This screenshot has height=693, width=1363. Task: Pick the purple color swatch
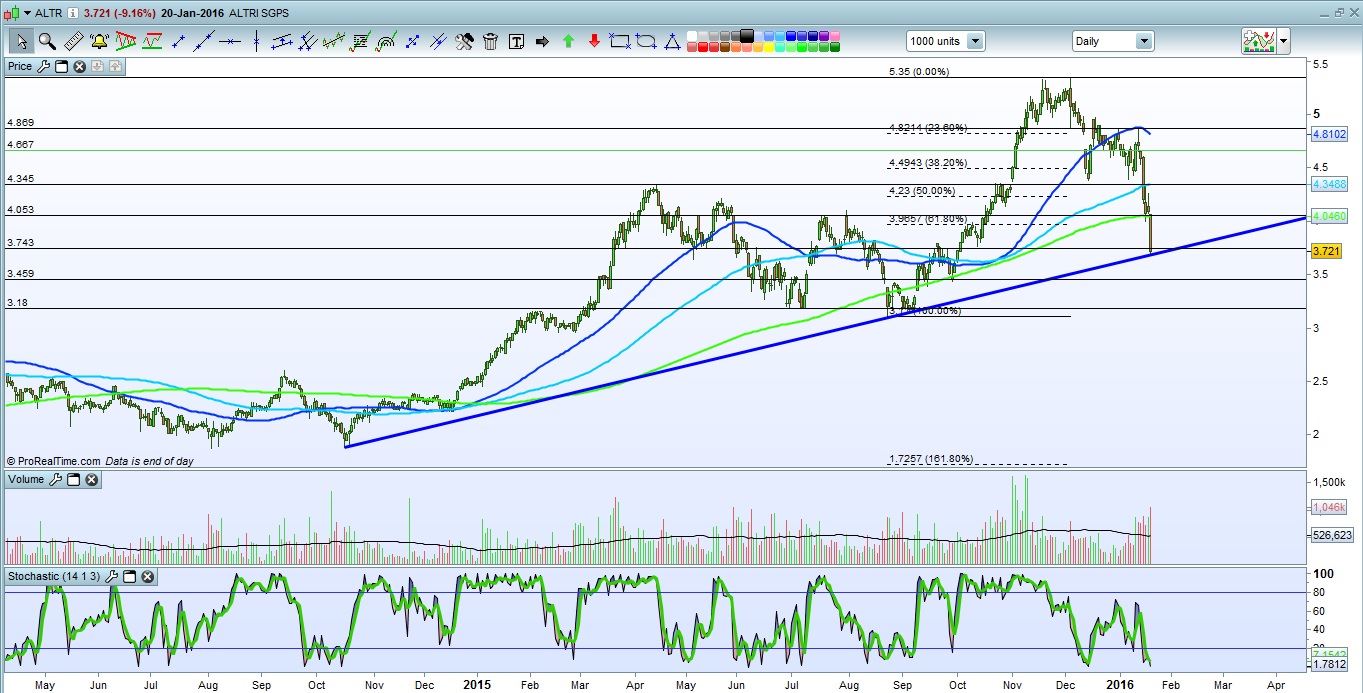click(x=824, y=36)
